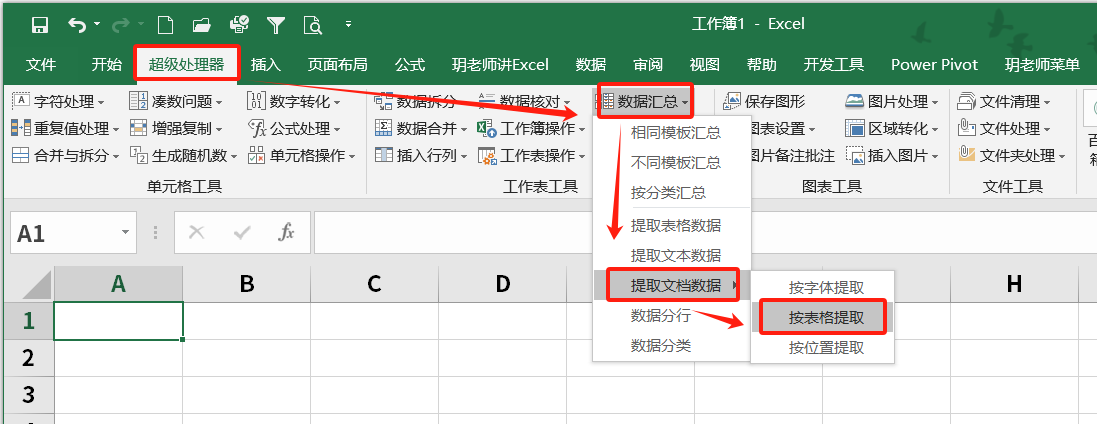
Task: Click the Undo arrow icon
Action: (76, 25)
